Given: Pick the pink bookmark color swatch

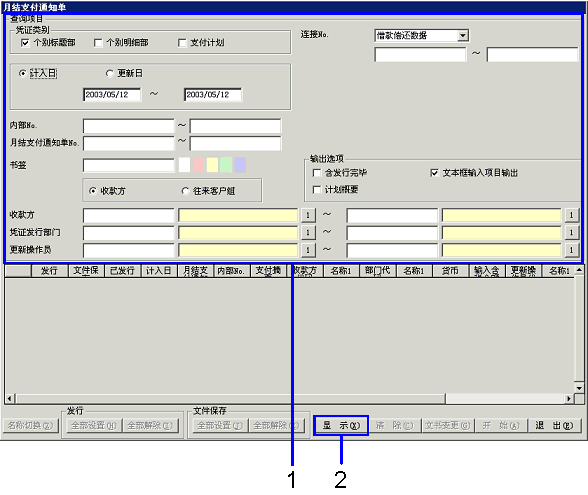Looking at the screenshot, I should pyautogui.click(x=198, y=165).
